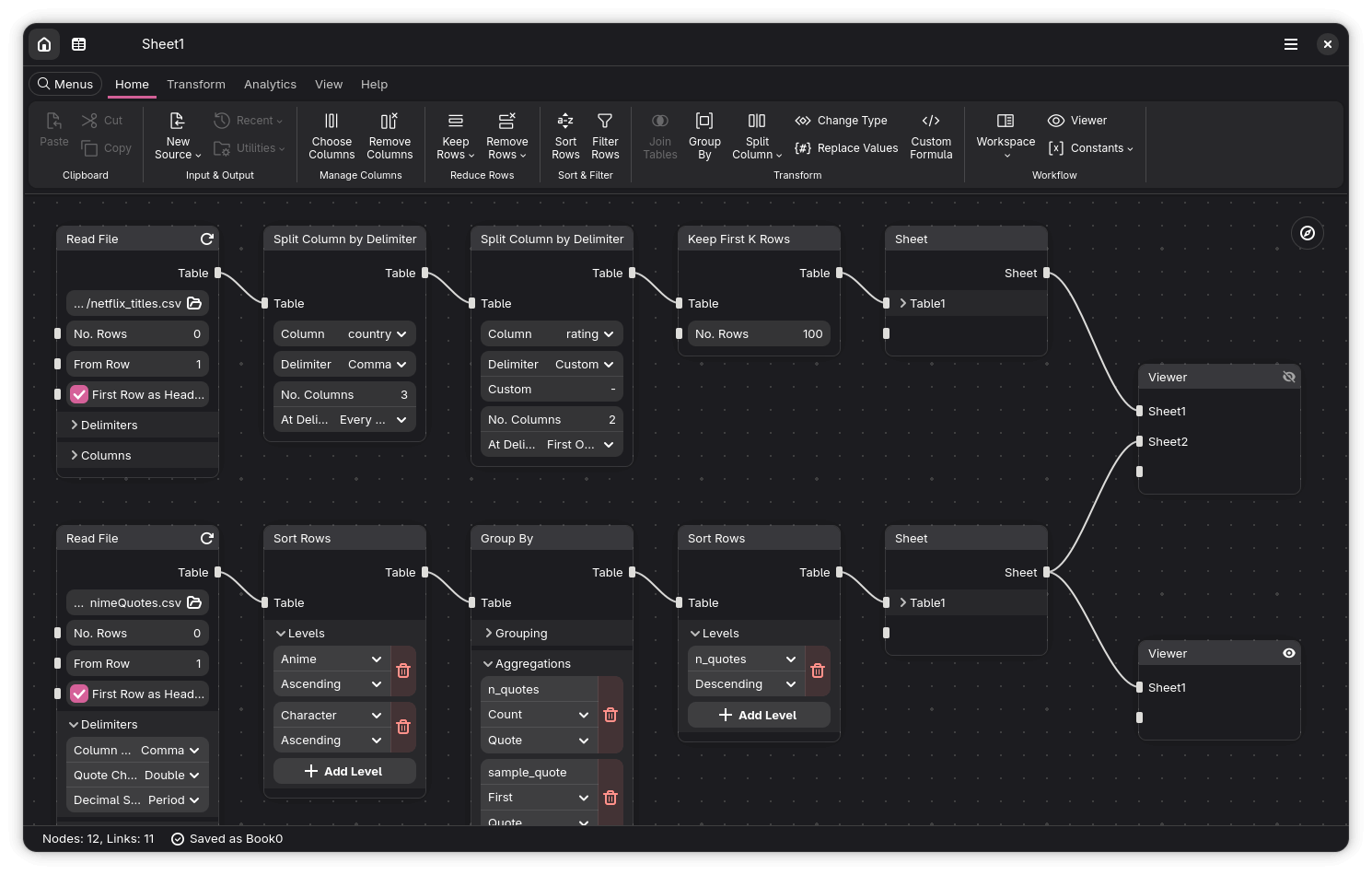Switch to the Analytics tab
Image resolution: width=1372 pixels, height=875 pixels.
click(270, 84)
